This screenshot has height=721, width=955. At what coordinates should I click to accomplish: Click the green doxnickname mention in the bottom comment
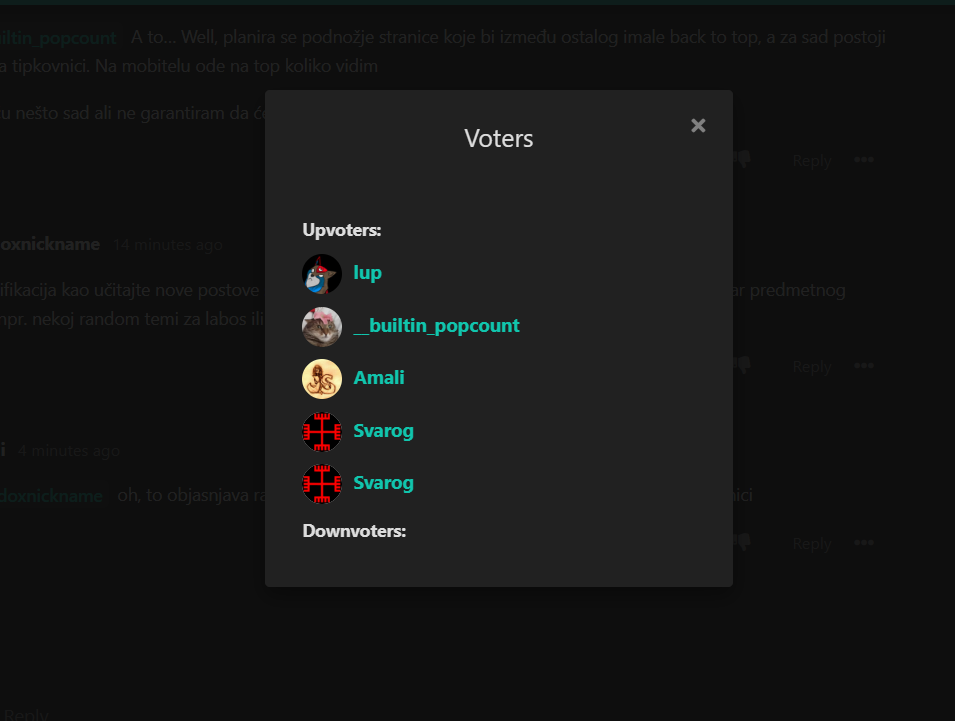51,496
